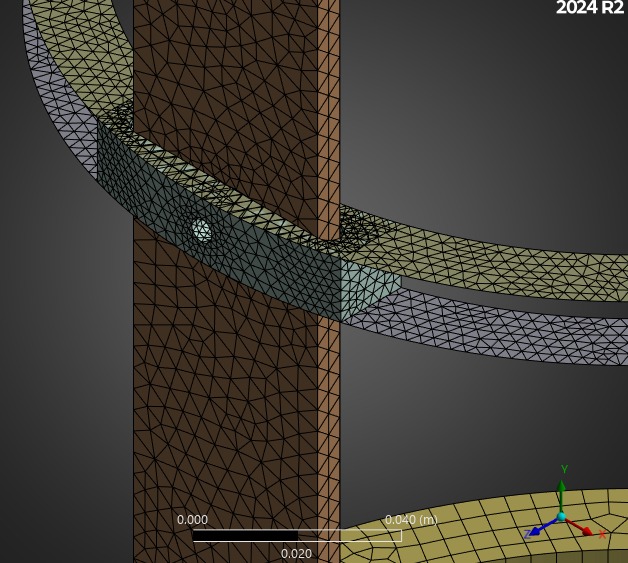Click the white segment of the scale ruler
The width and height of the screenshot is (628, 563).
349,536
